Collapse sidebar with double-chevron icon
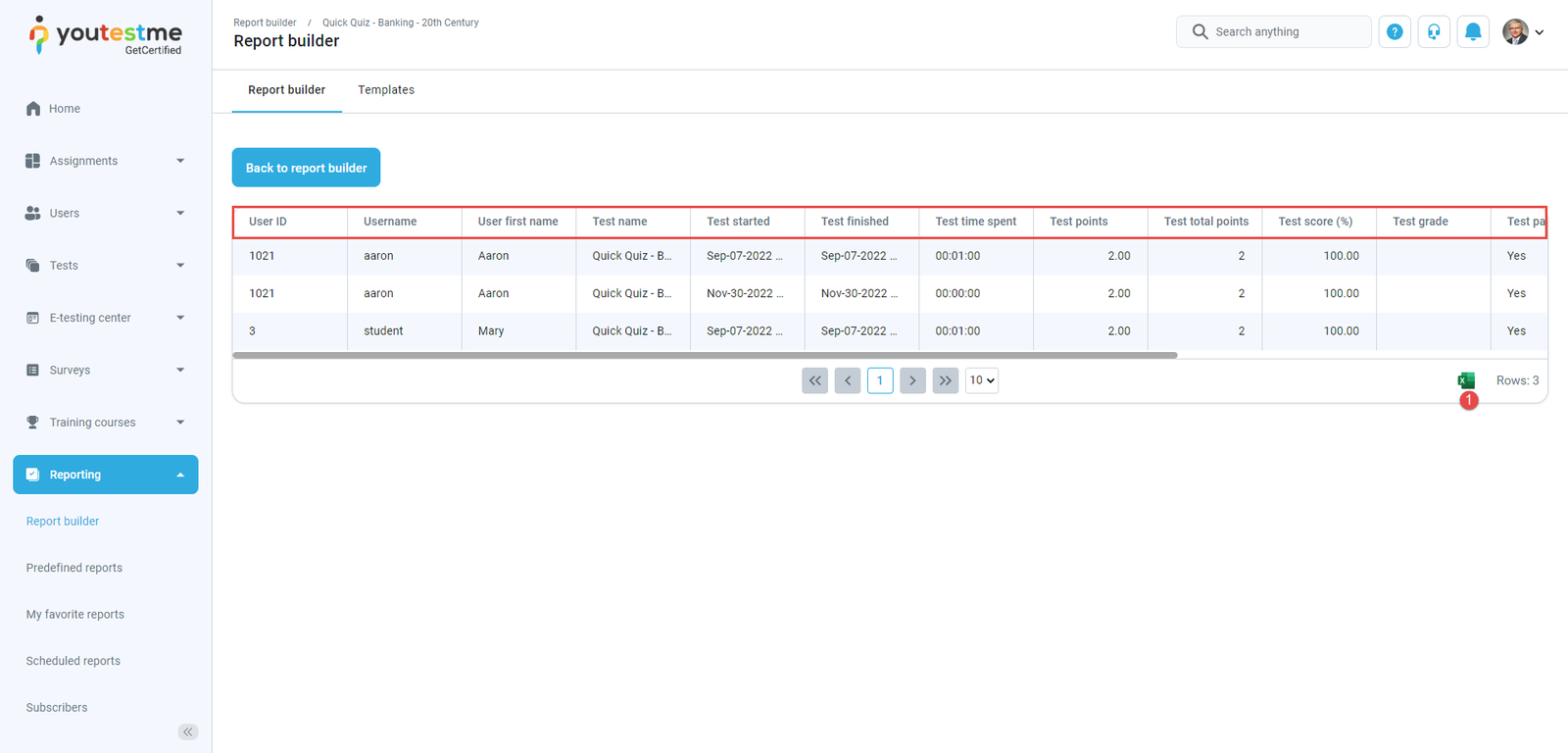This screenshot has width=1568, height=753. click(188, 731)
